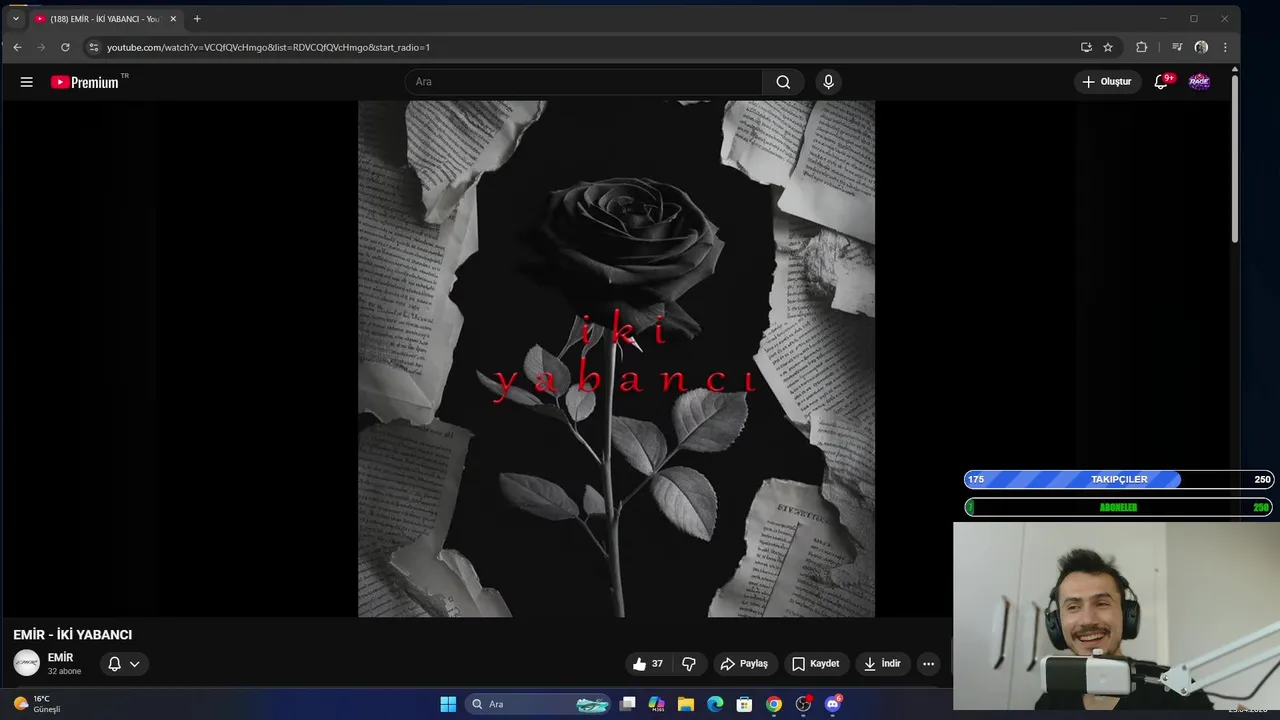1280x720 pixels.
Task: Click the video title EMİR - İKİ YABANCI
Action: [73, 635]
